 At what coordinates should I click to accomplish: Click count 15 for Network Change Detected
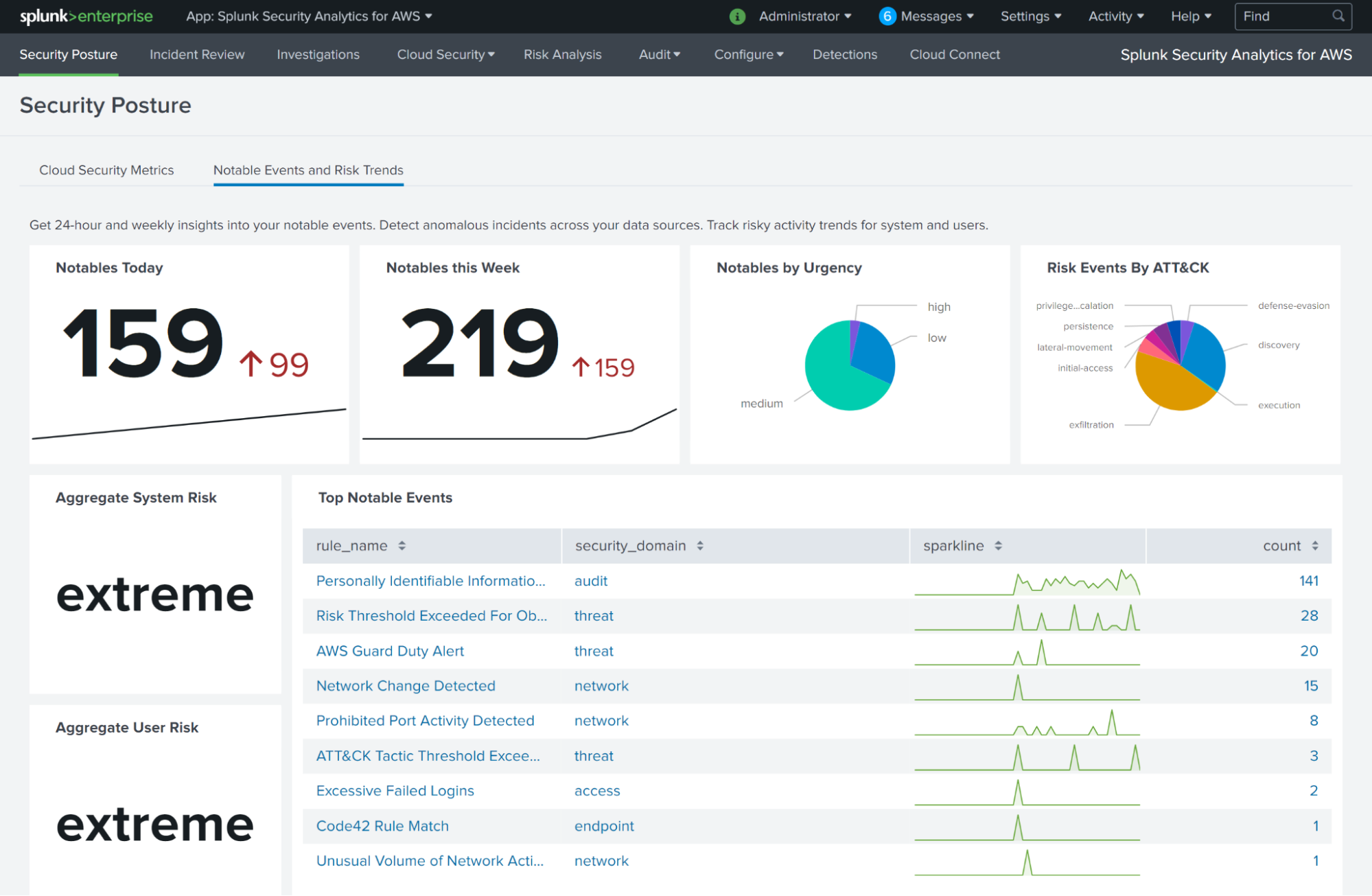1310,686
